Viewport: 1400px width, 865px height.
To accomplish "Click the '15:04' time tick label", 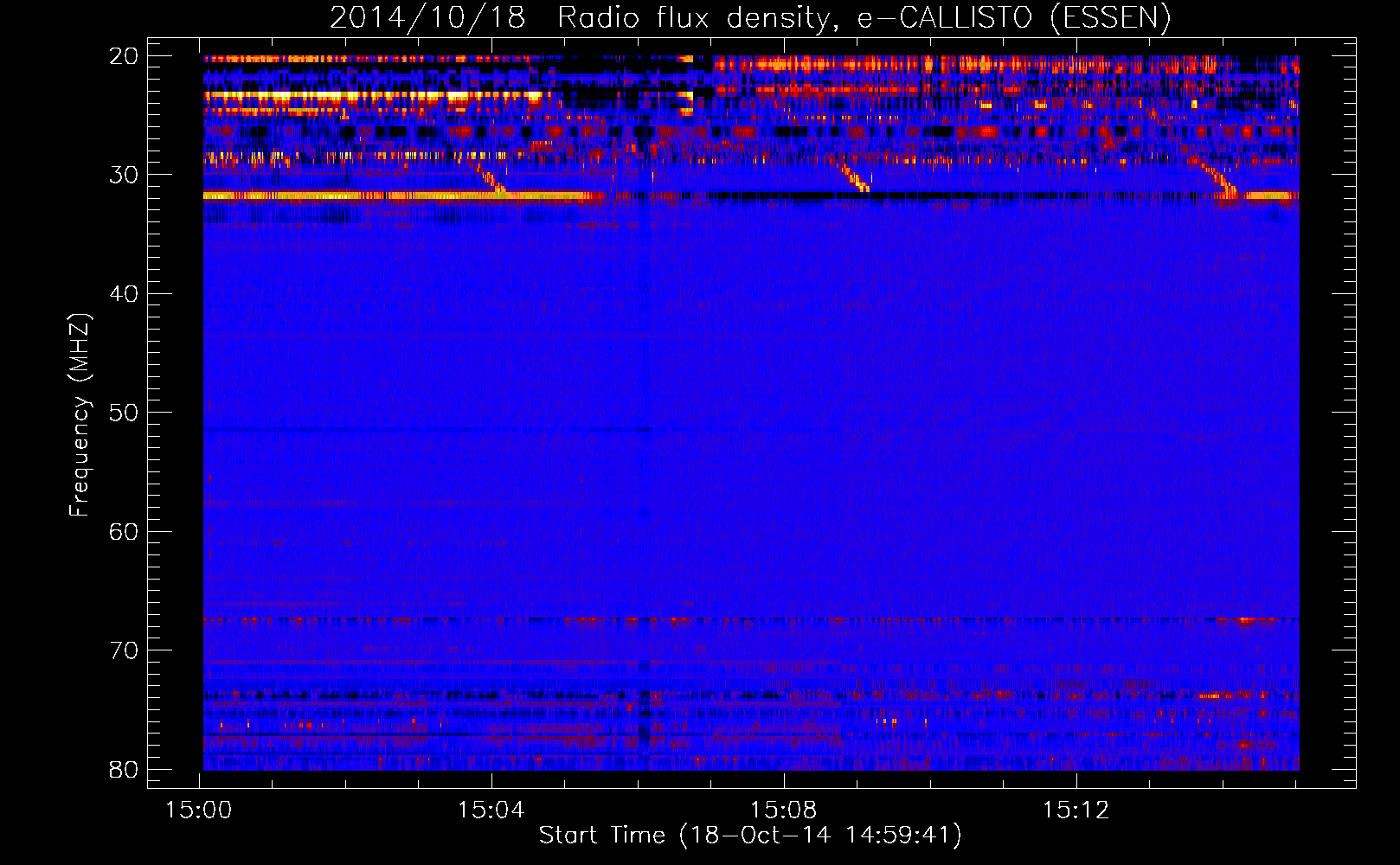I will pyautogui.click(x=491, y=811).
